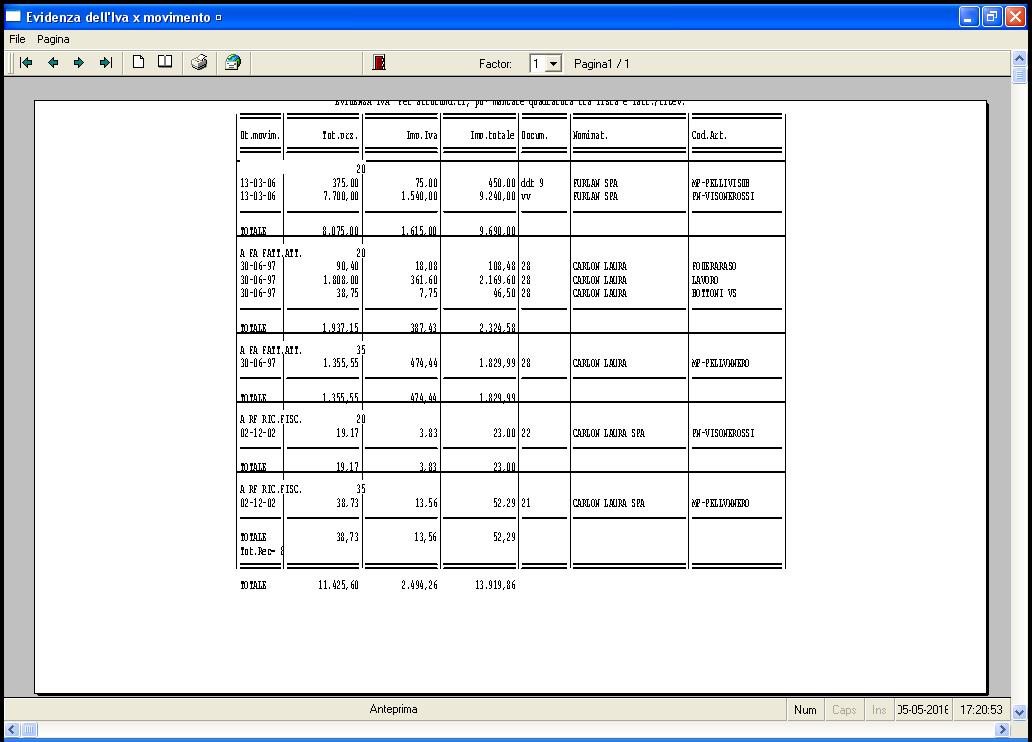
Task: Click the grand total VAT 2.494,26
Action: (x=419, y=585)
